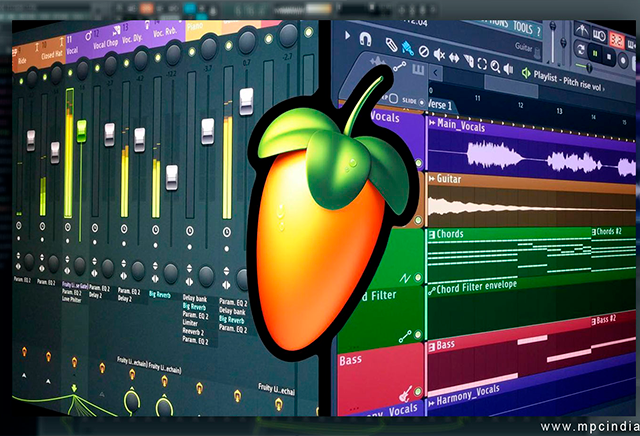Select the Mute tool icon
Image resolution: width=640 pixels, height=436 pixels.
point(439,54)
